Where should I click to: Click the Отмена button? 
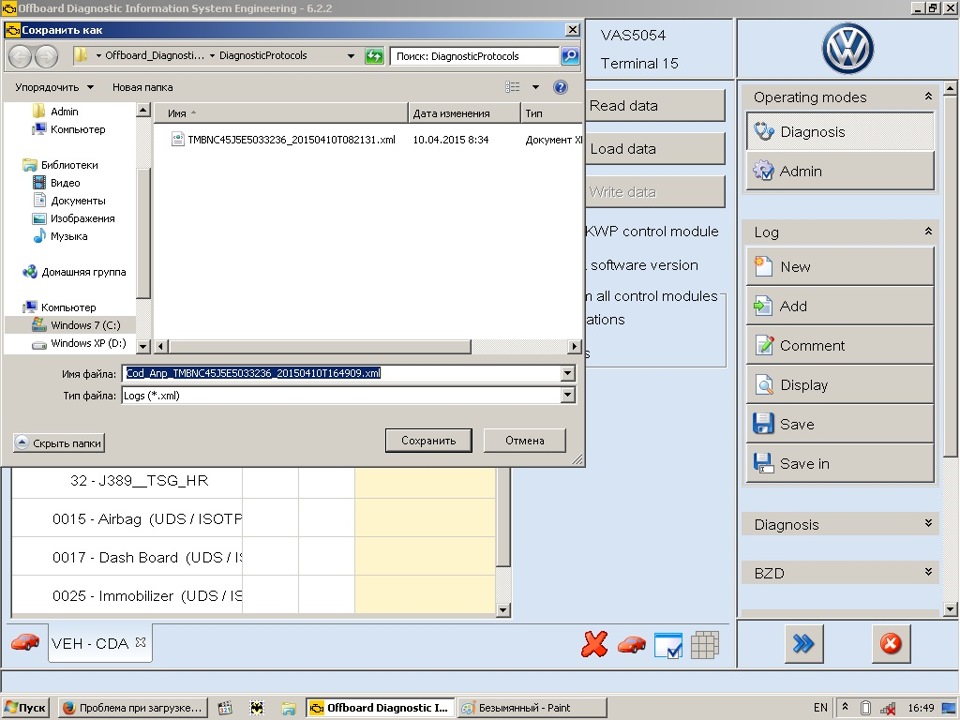525,440
